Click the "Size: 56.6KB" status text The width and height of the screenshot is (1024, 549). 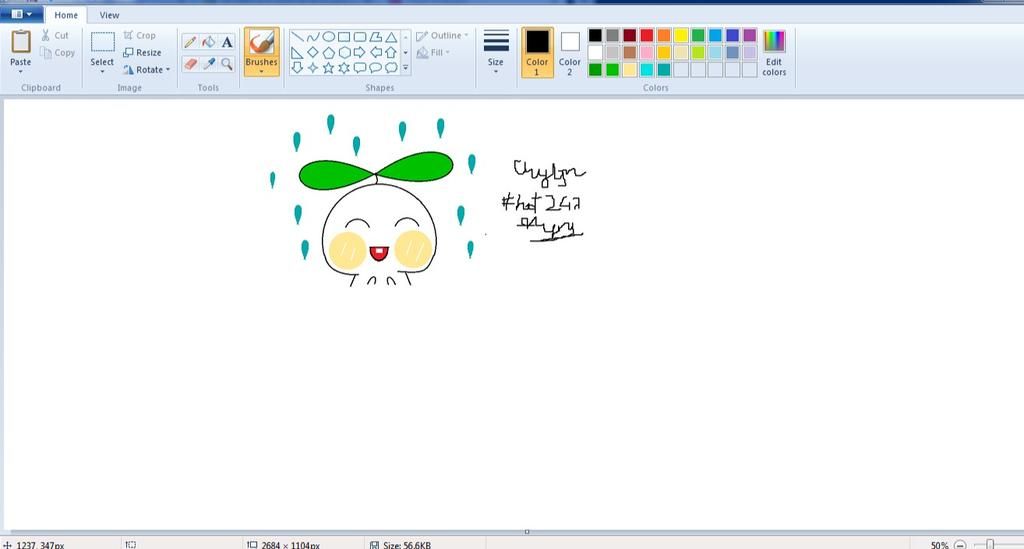(x=406, y=544)
